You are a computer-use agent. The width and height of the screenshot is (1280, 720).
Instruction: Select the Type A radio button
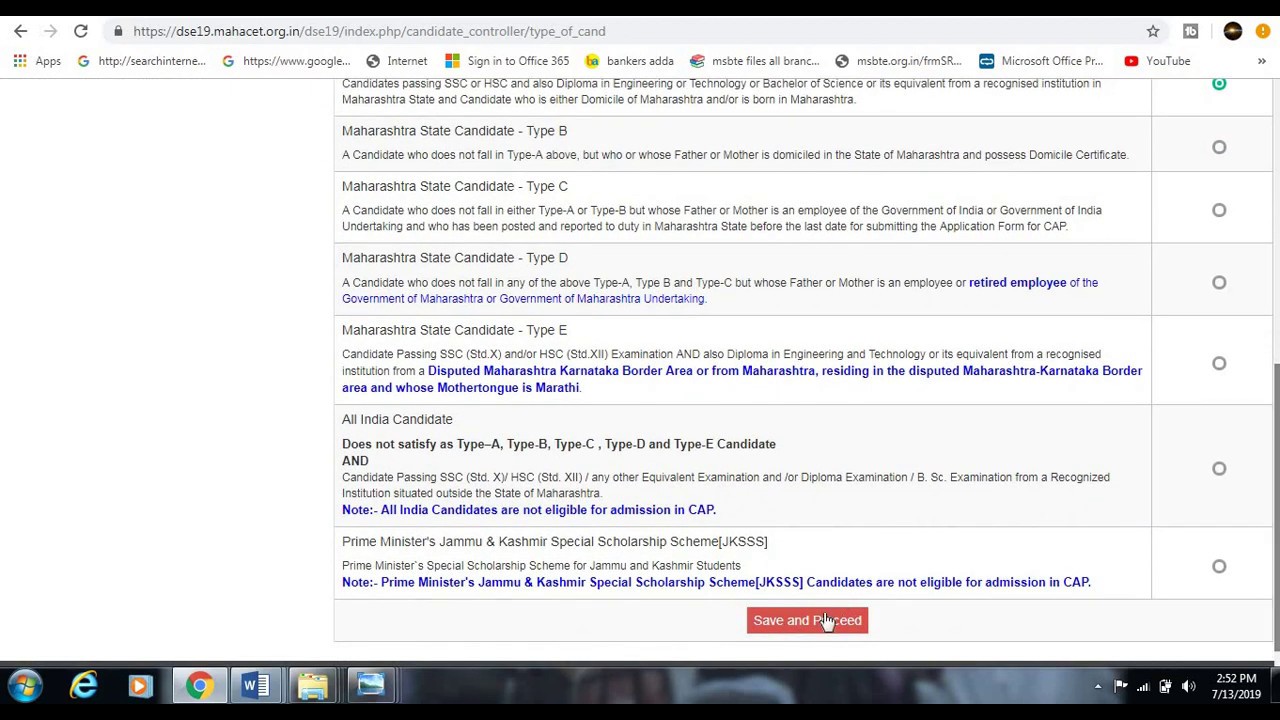[1219, 83]
